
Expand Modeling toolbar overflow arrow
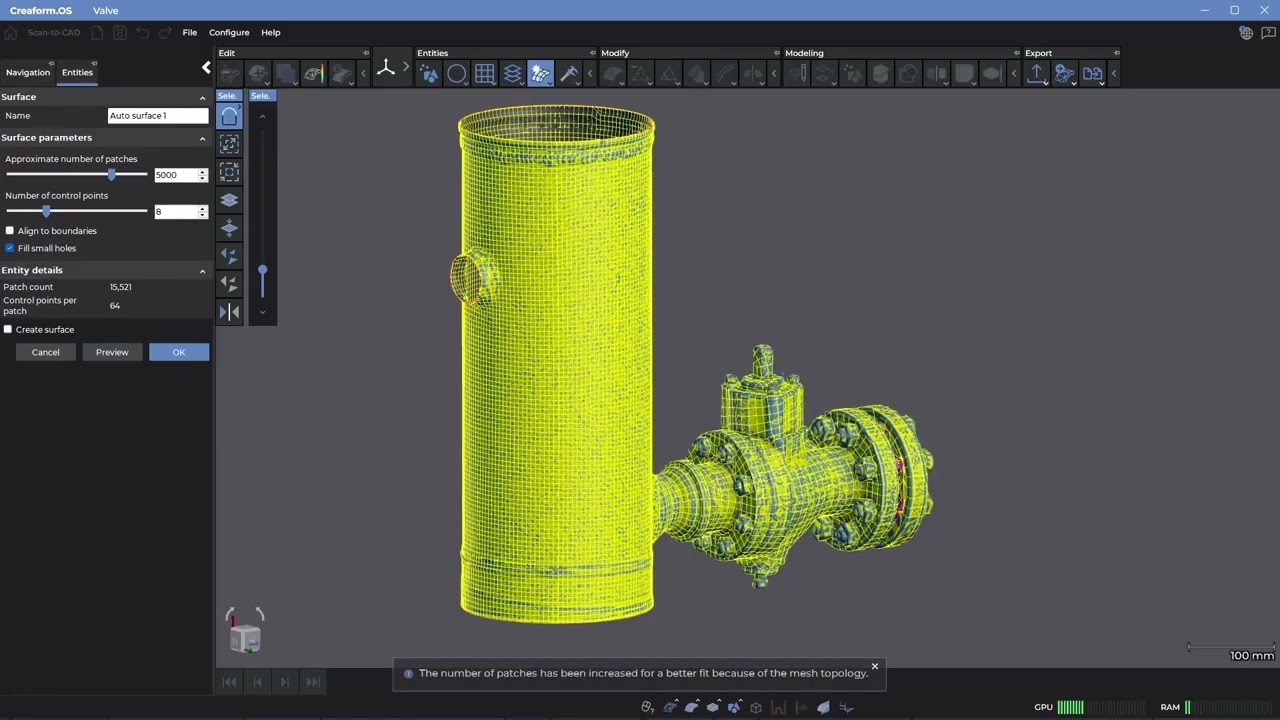click(x=1014, y=73)
